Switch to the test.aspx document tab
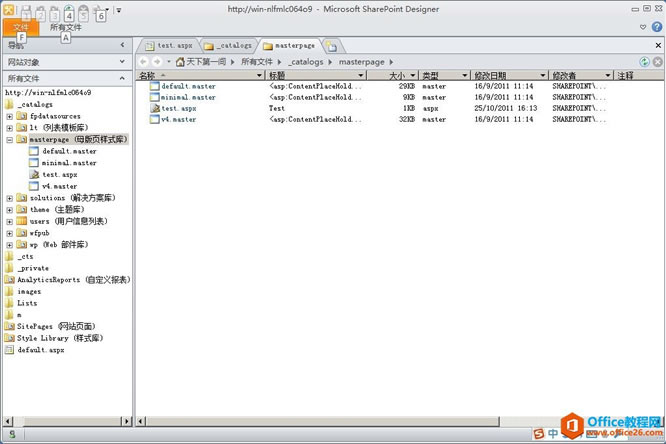 (169, 45)
